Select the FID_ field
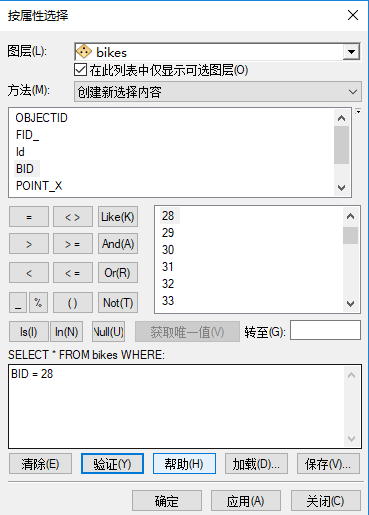 (x=27, y=135)
